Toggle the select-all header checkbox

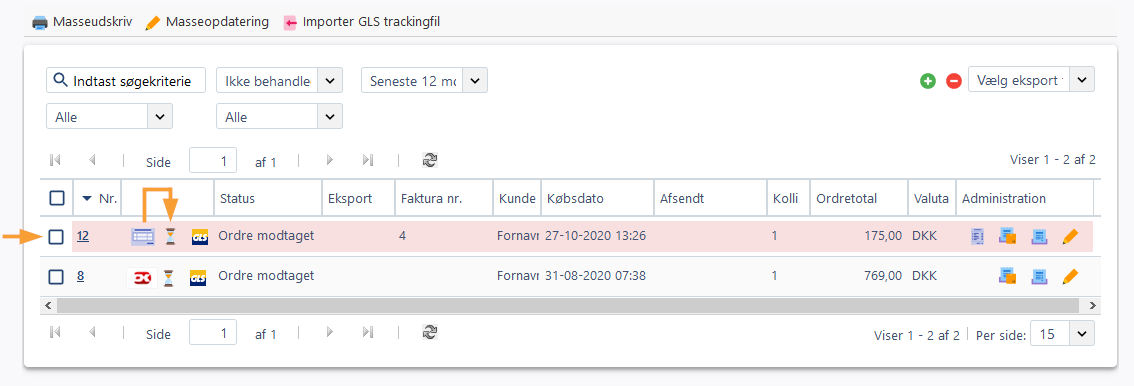(x=56, y=197)
